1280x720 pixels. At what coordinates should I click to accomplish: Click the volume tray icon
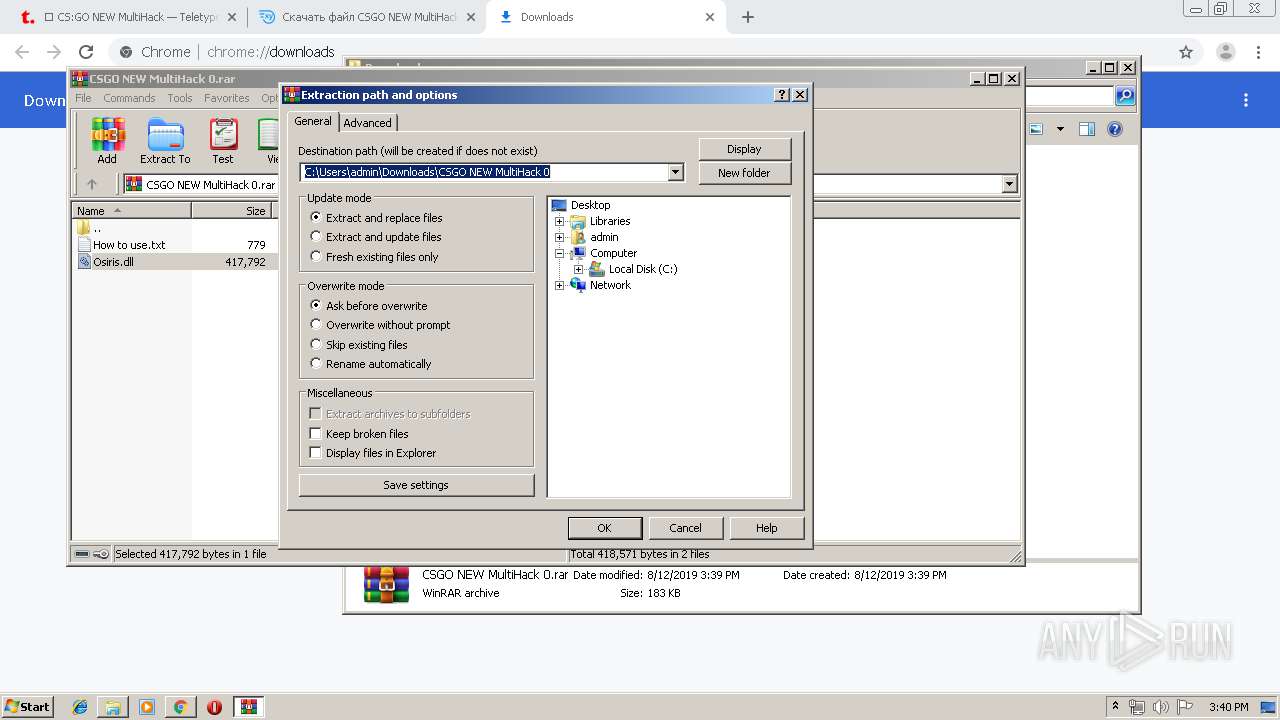click(x=1160, y=707)
